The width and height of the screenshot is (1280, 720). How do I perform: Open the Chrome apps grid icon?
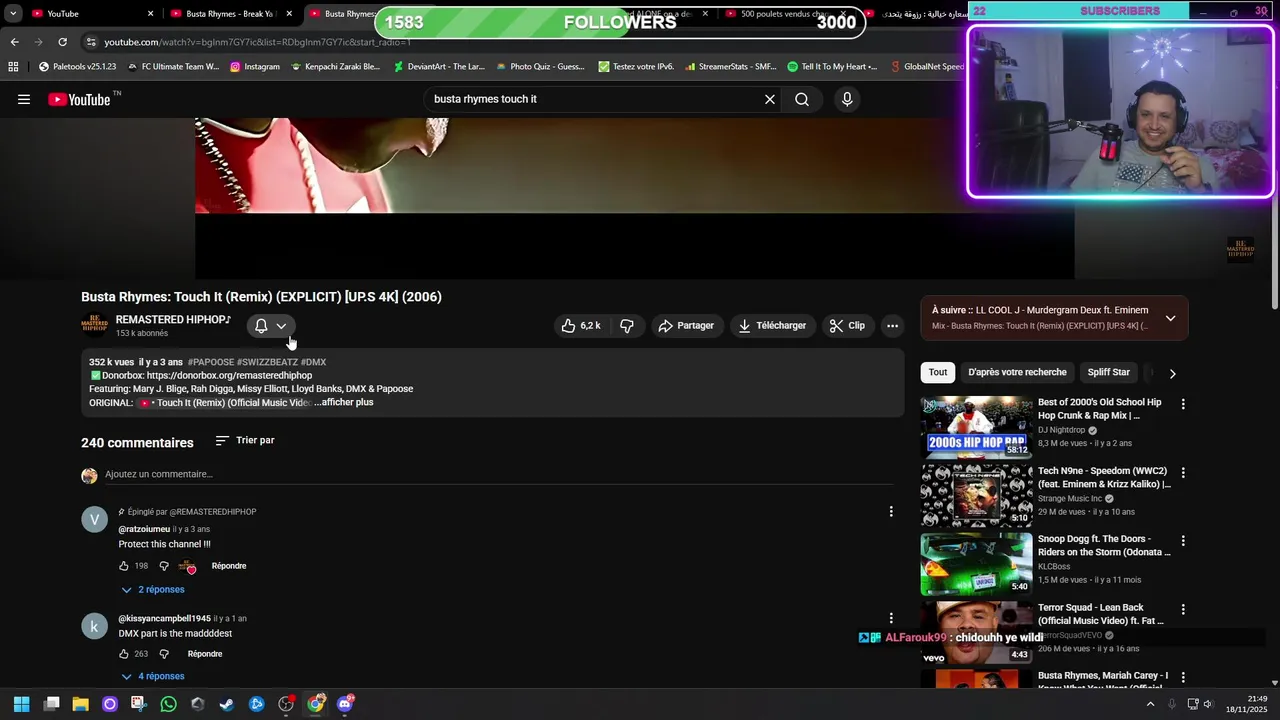(x=13, y=67)
